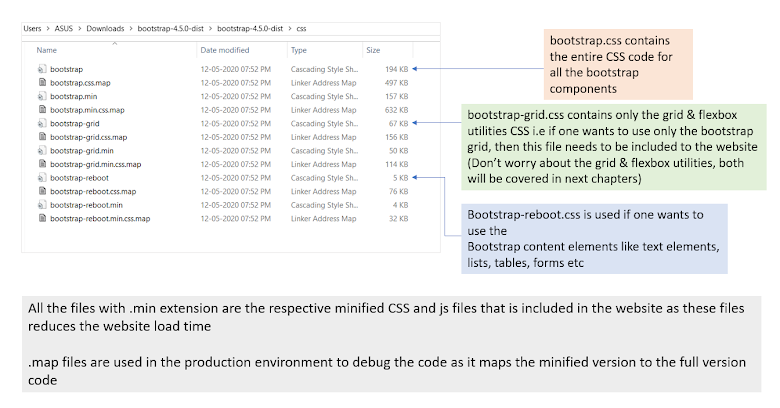Click the bootstrap-grid.min.css.map file icon
780x408 pixels.
click(42, 164)
